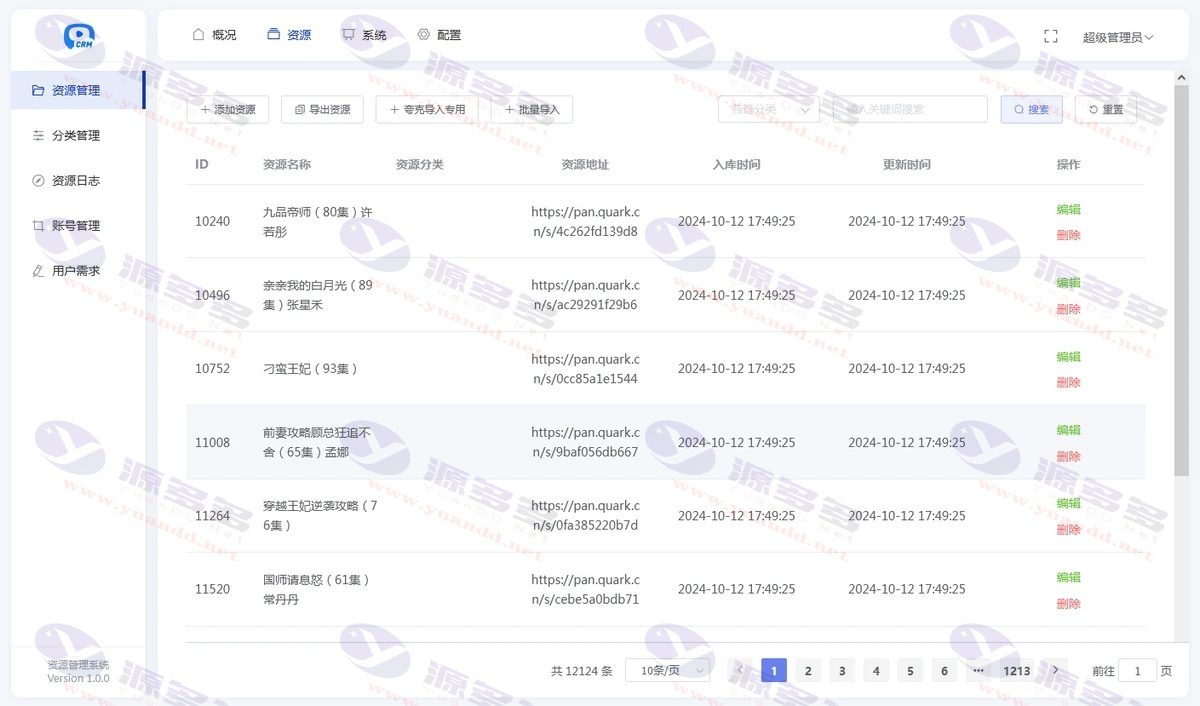1200x706 pixels.
Task: Open 账号管理 in the sidebar
Action: tap(78, 226)
